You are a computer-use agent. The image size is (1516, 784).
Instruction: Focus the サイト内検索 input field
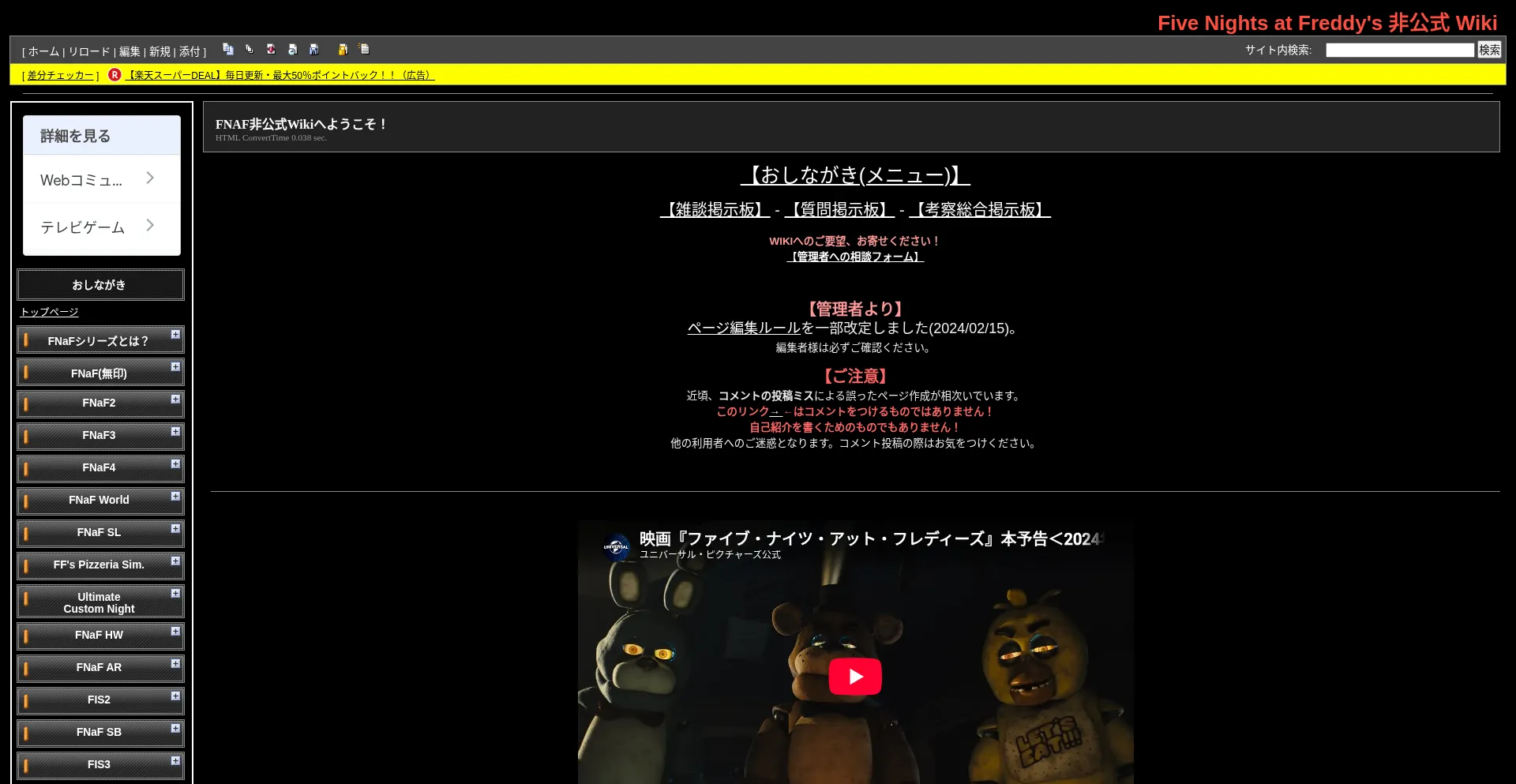pyautogui.click(x=1400, y=50)
